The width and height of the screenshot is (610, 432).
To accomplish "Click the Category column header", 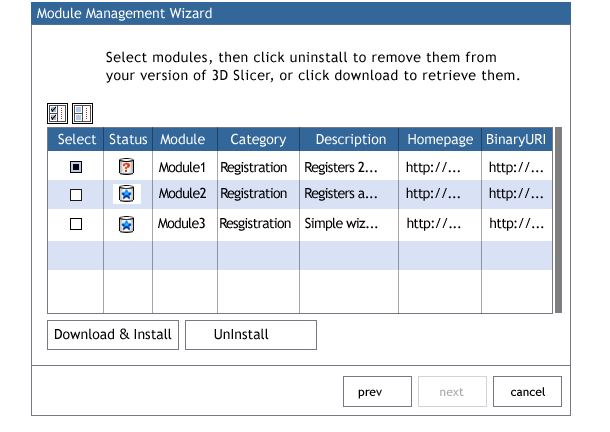I will point(258,140).
